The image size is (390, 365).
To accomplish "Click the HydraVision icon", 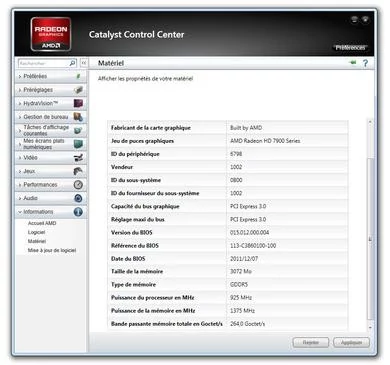I will (78, 103).
